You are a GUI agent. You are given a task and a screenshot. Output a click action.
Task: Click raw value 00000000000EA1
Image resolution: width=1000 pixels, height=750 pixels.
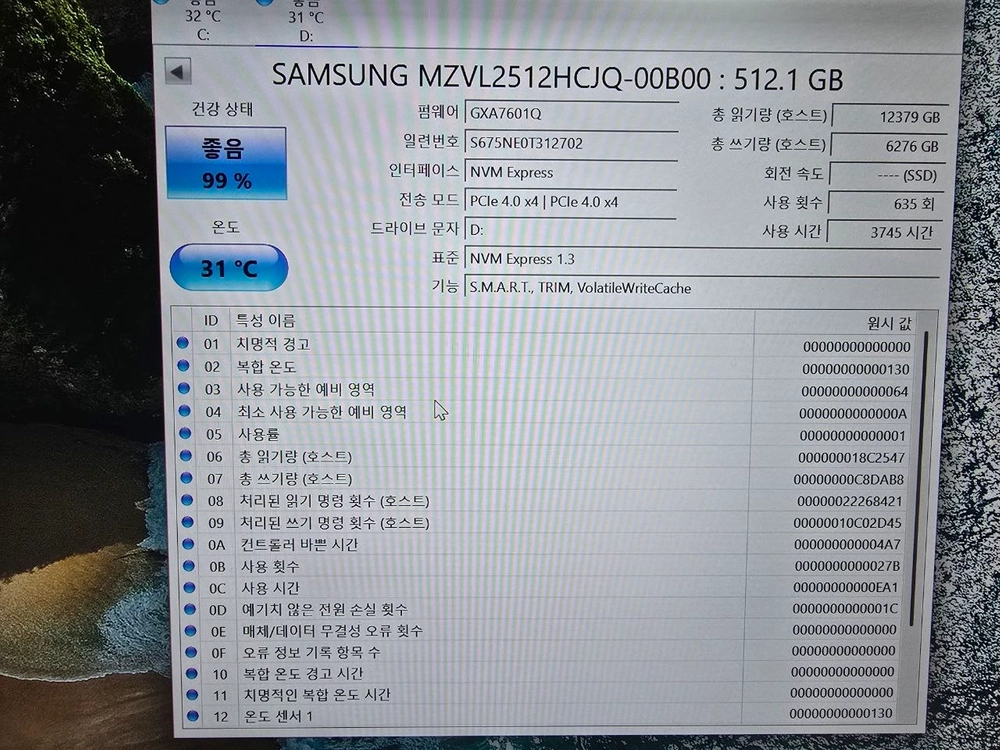[x=846, y=587]
